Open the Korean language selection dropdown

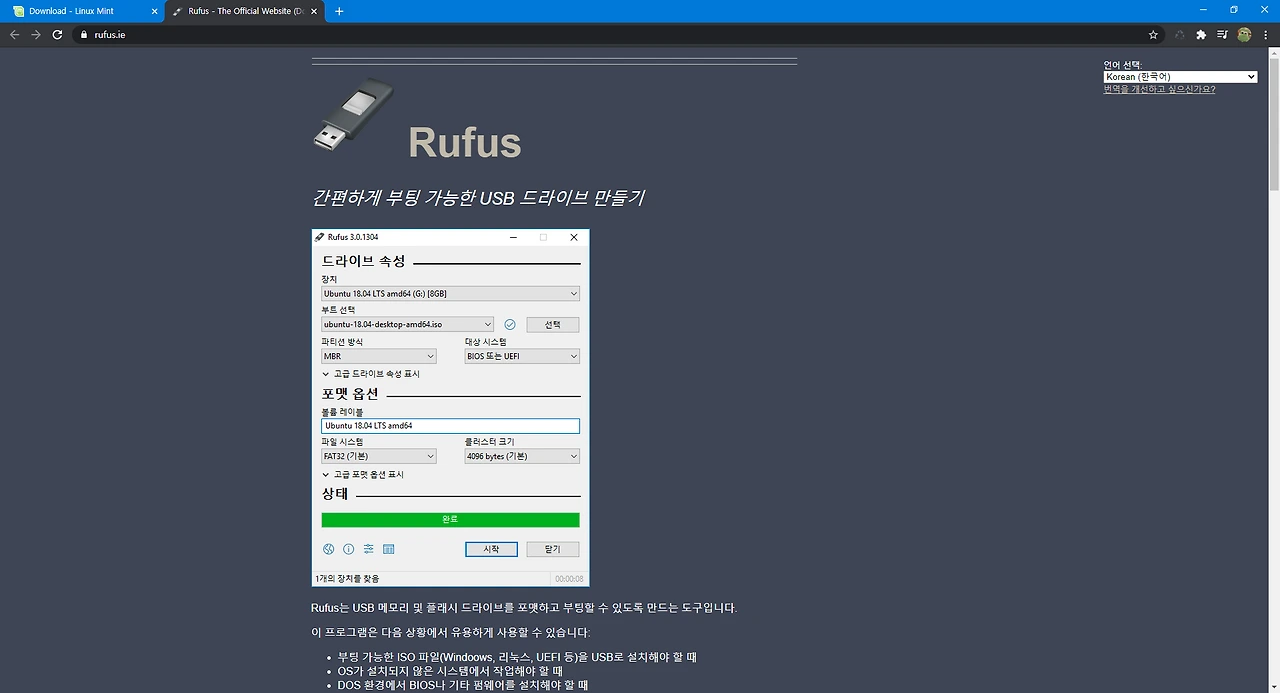point(1180,77)
